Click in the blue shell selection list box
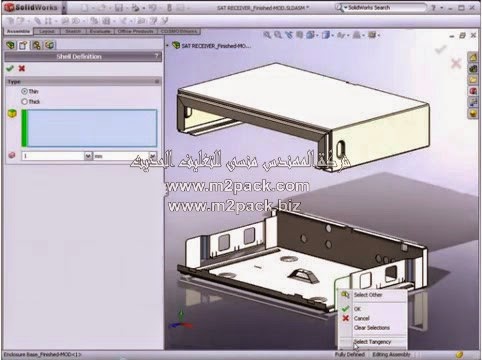 pyautogui.click(x=89, y=128)
